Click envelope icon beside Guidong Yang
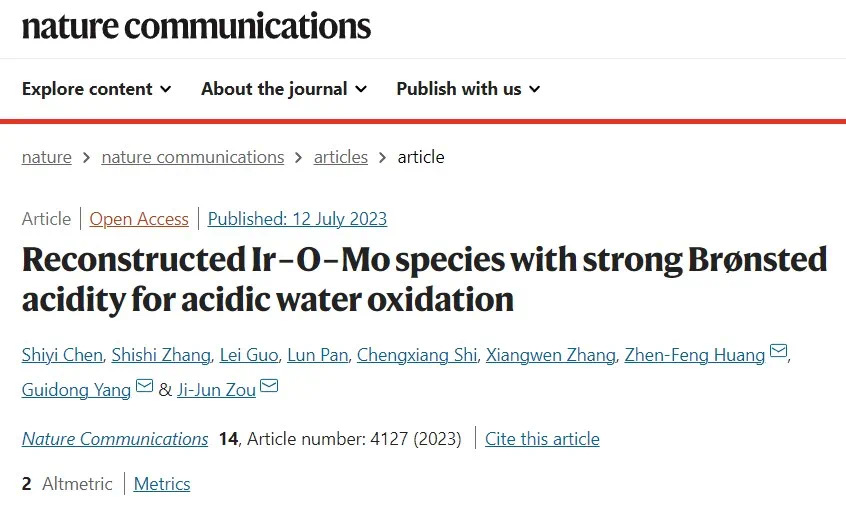This screenshot has width=846, height=524. click(144, 387)
